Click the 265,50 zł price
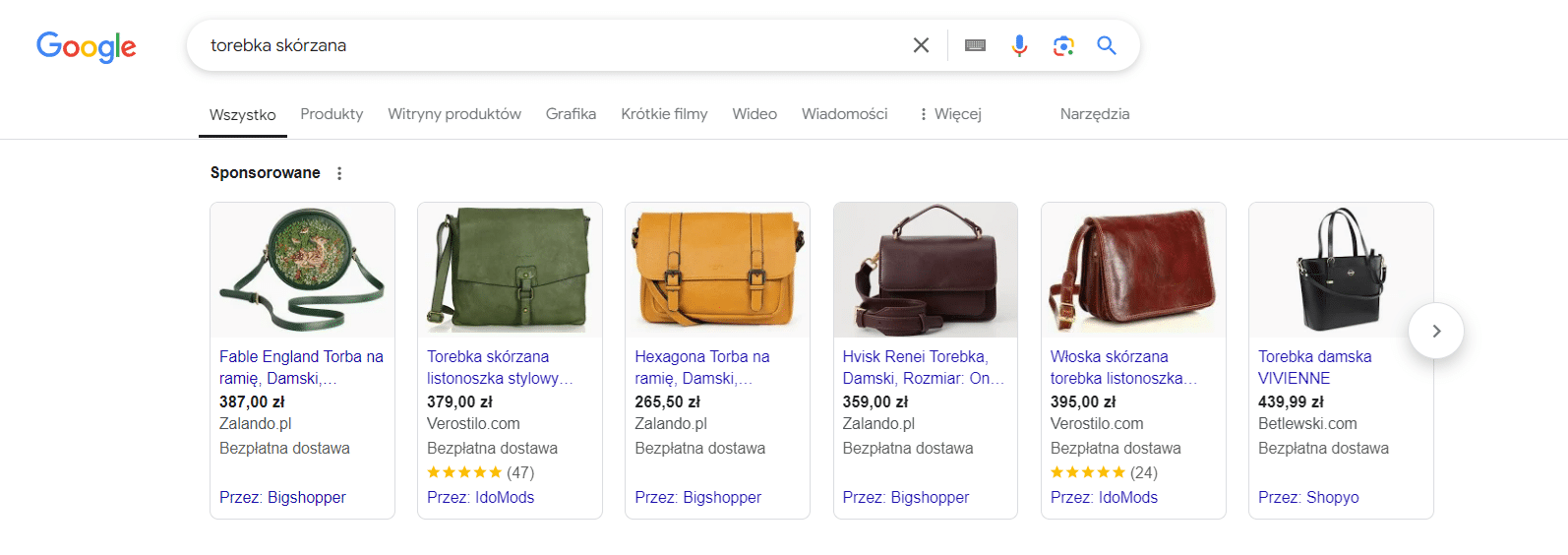 coord(667,401)
